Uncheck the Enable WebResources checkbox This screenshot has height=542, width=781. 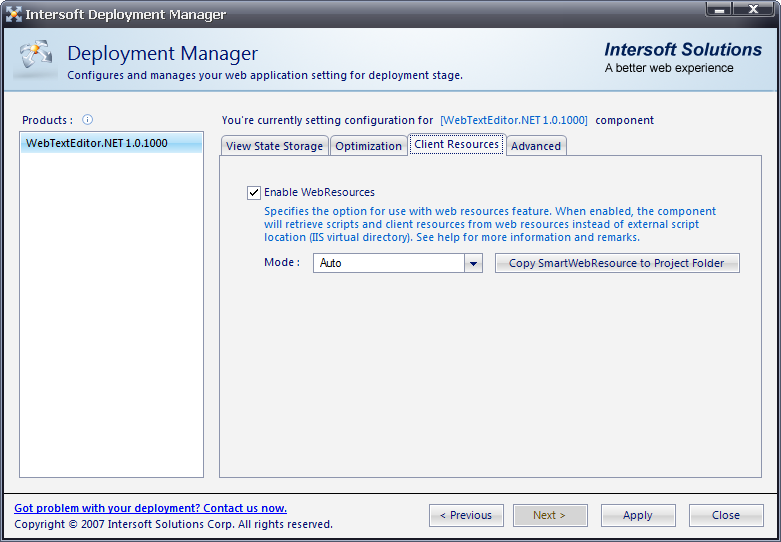pos(254,192)
